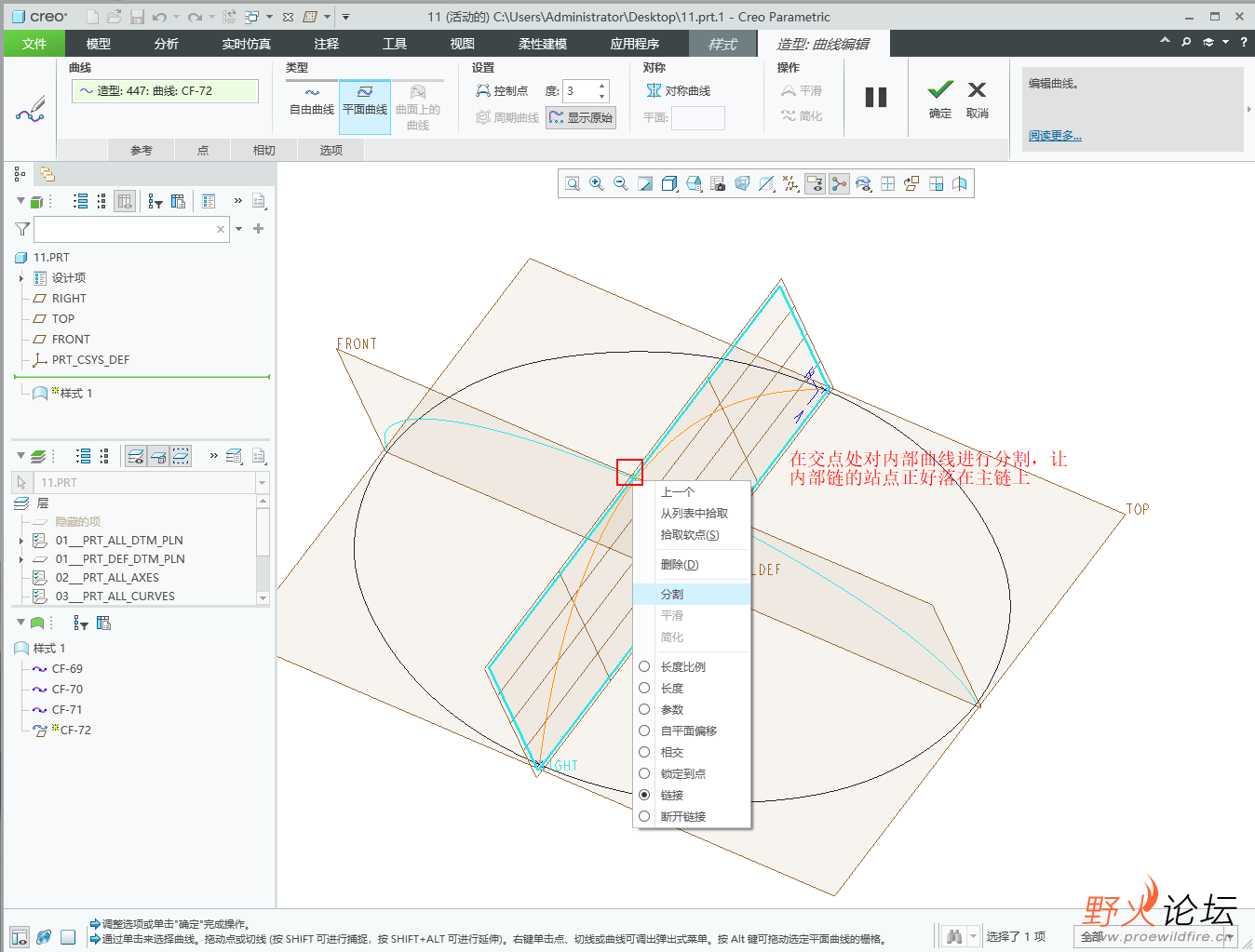This screenshot has width=1255, height=952.
Task: Choose 删除(D) in context menu
Action: [691, 565]
